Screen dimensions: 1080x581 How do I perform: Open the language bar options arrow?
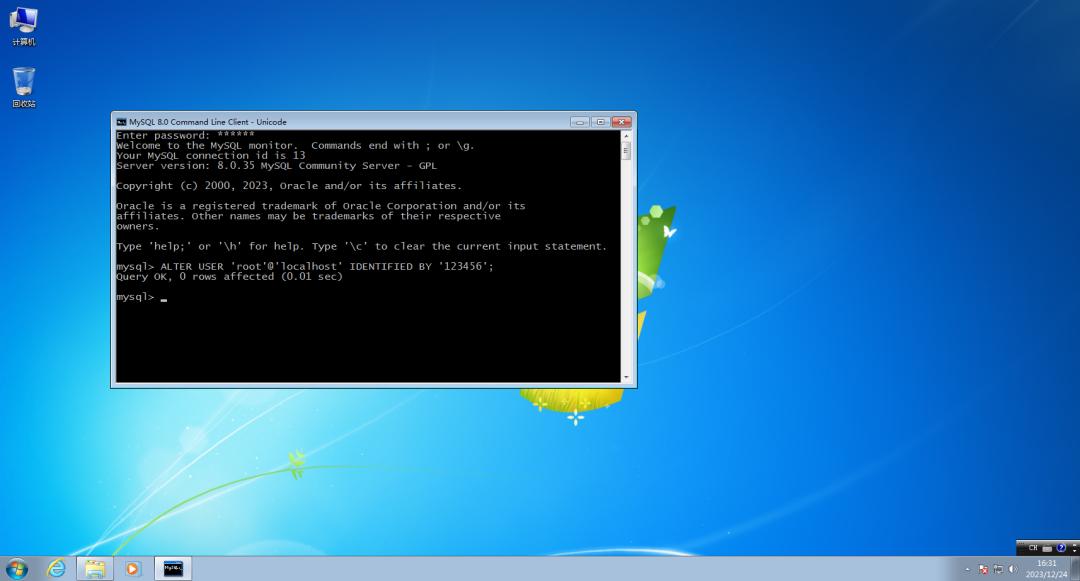[1074, 551]
